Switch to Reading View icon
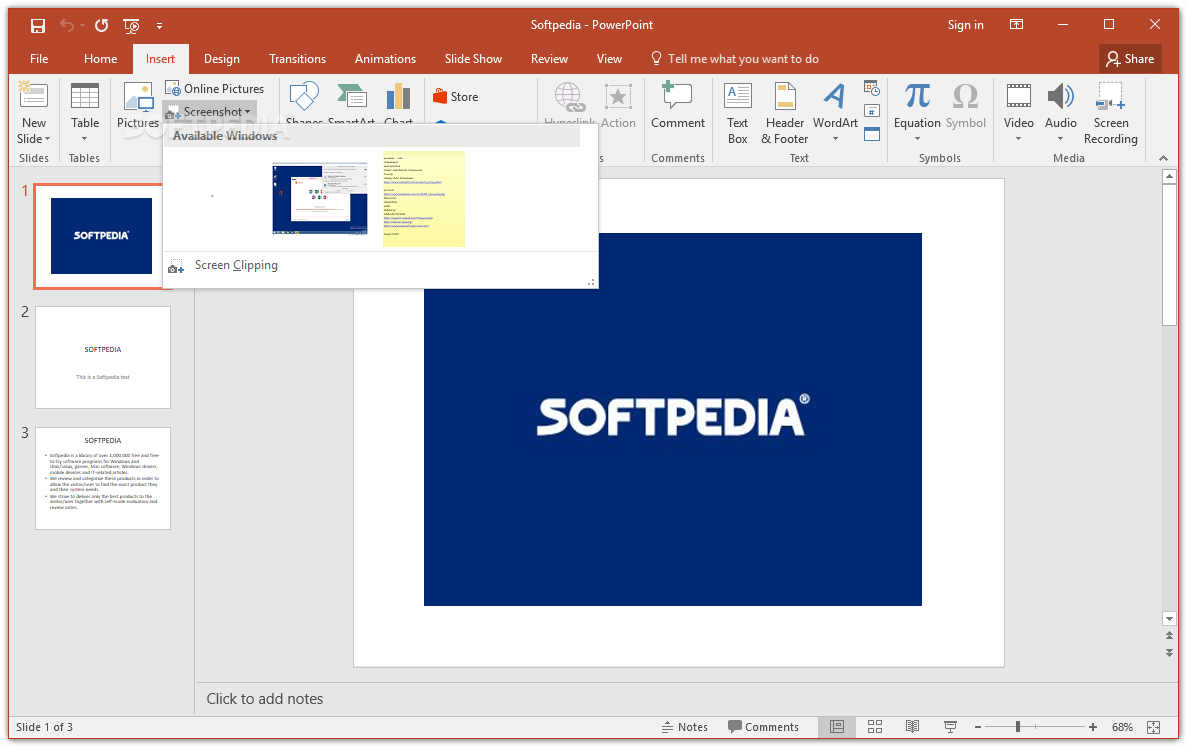This screenshot has height=747, width=1187. click(912, 727)
